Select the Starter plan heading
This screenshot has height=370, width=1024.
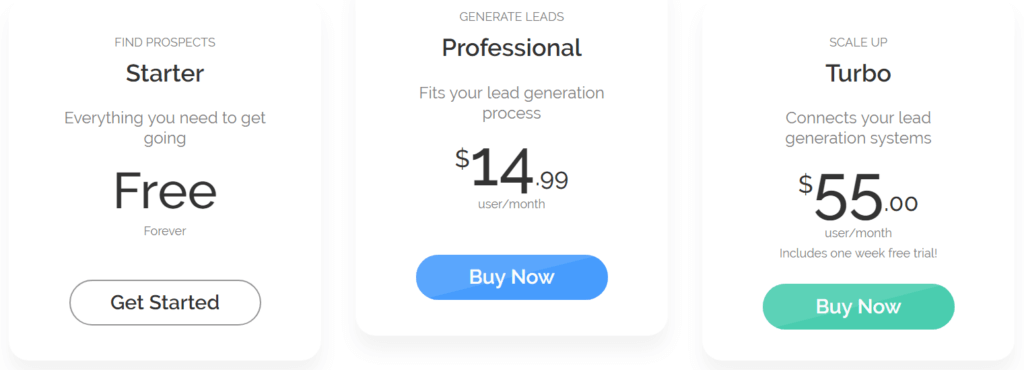(x=165, y=73)
